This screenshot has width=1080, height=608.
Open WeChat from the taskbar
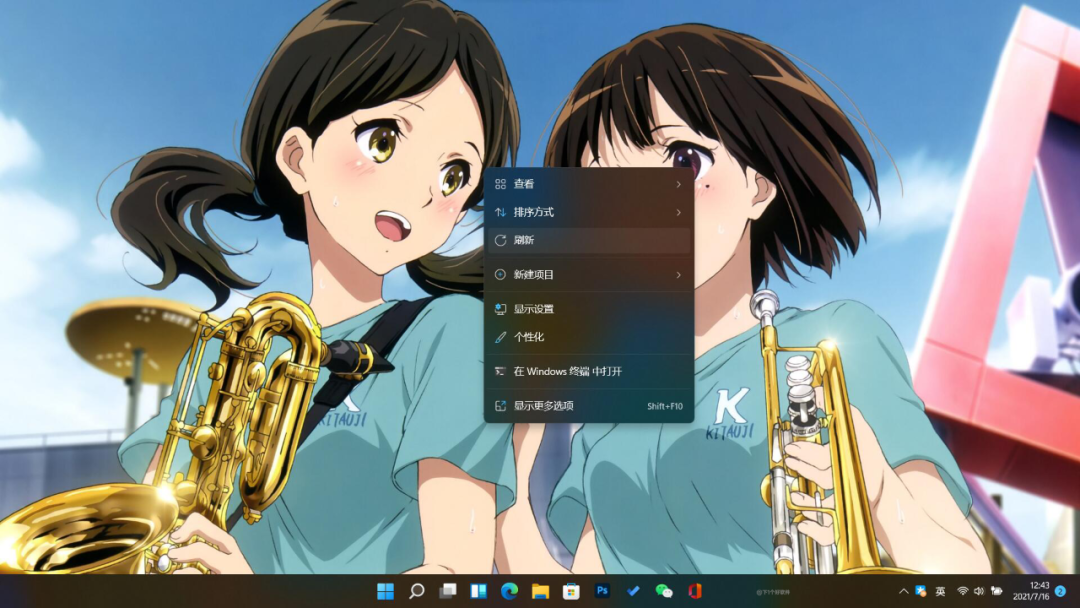[x=664, y=591]
